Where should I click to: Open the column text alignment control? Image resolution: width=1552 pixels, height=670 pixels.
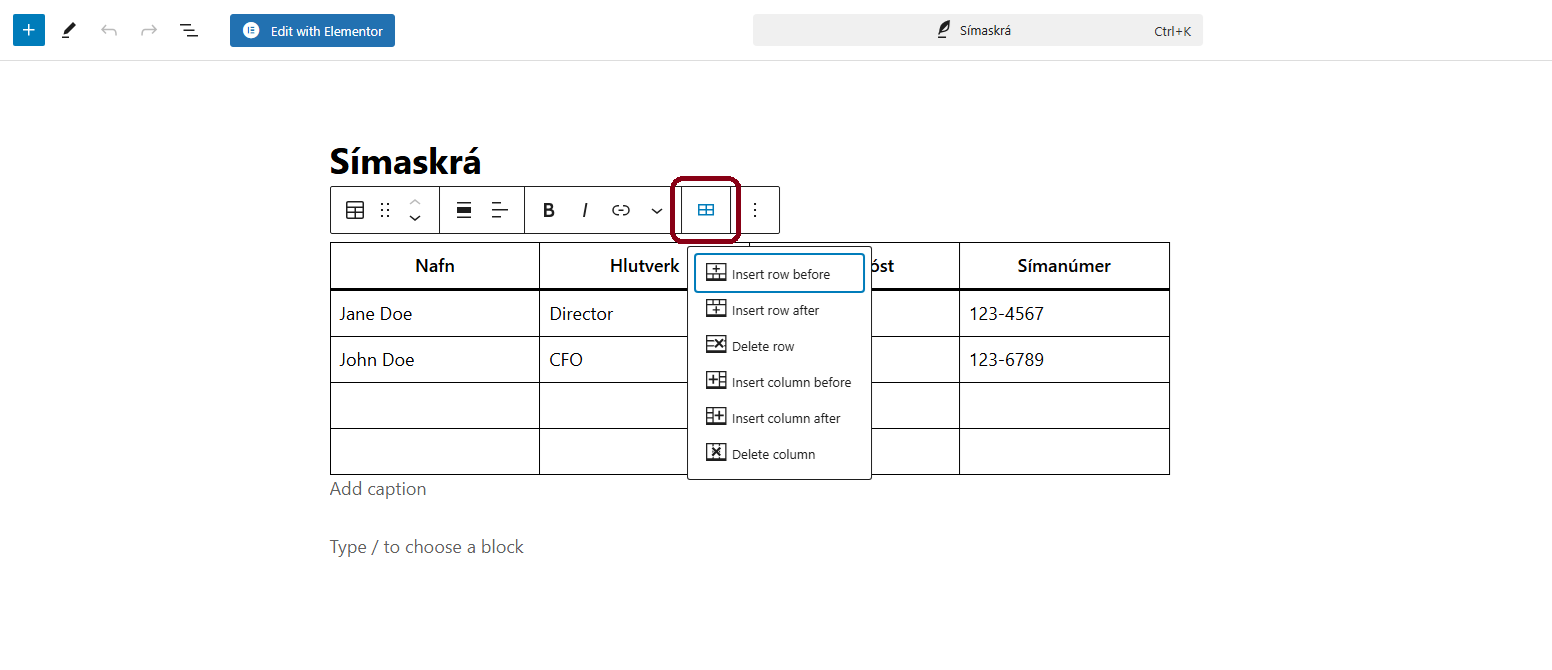[500, 210]
